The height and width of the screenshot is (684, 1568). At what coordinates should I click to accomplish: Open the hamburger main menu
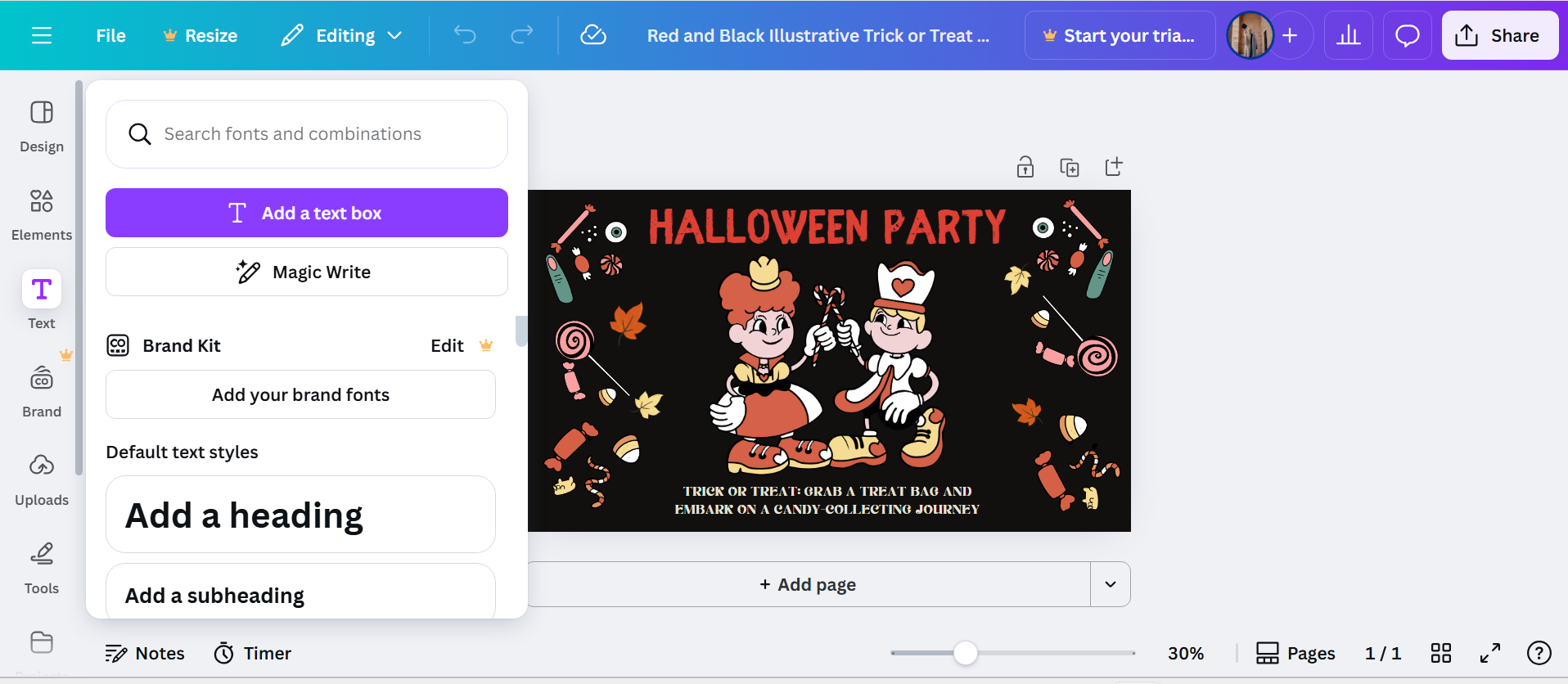pyautogui.click(x=42, y=35)
